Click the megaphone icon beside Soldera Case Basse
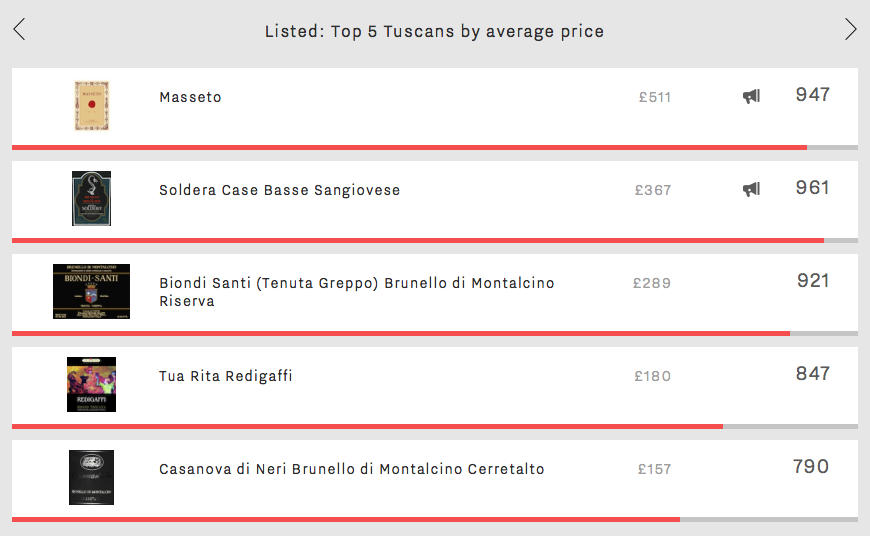 tap(751, 190)
